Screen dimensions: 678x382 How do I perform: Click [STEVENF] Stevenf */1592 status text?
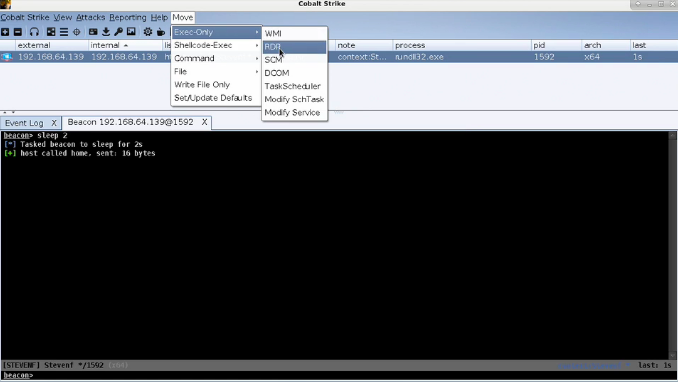pos(53,365)
